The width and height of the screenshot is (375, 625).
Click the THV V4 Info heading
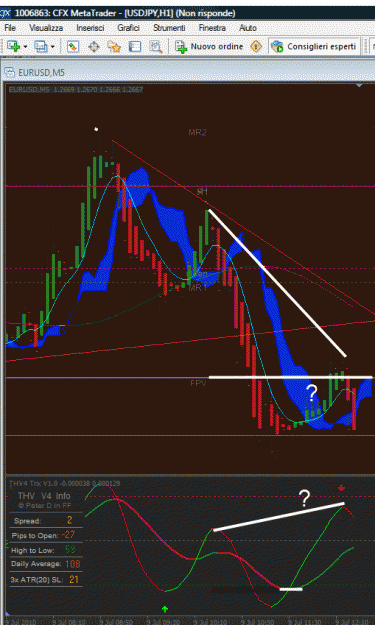click(x=44, y=496)
